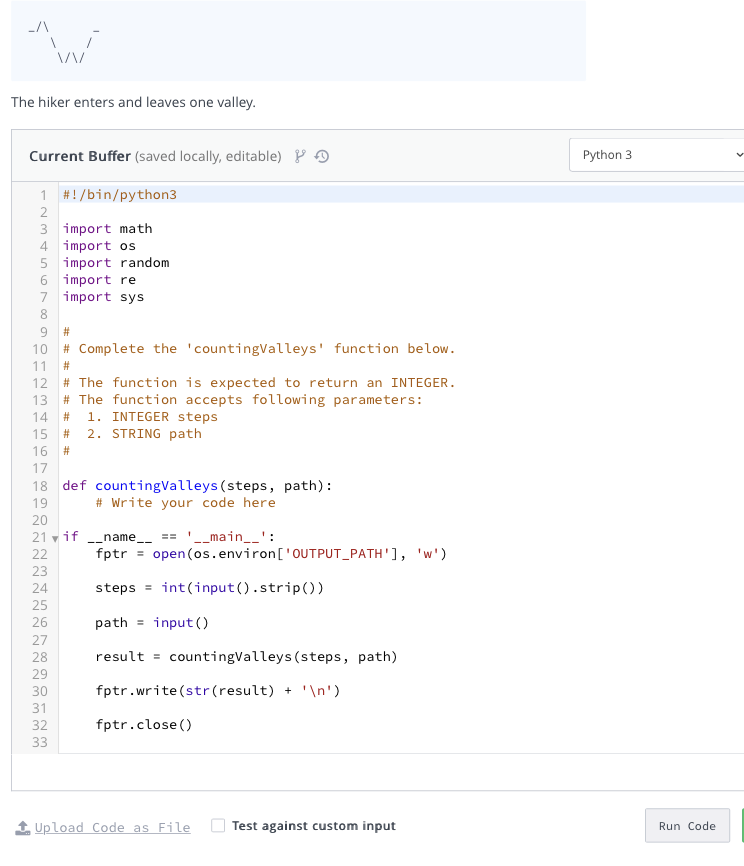Click the partially visible green button on the right
This screenshot has height=866, width=744.
point(741,825)
